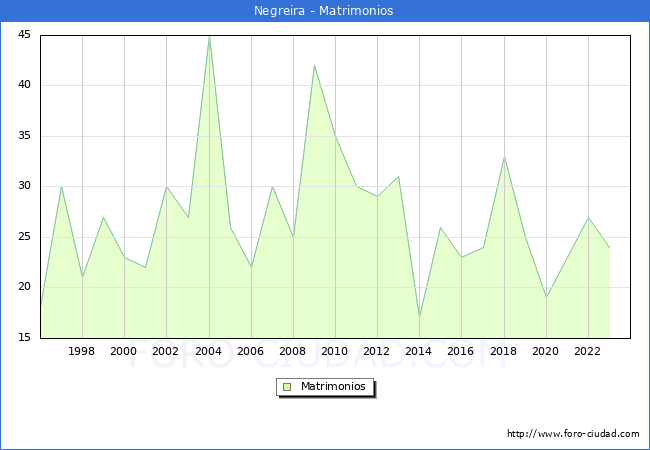Click the y-axis value 15
The image size is (650, 450).
[24, 337]
